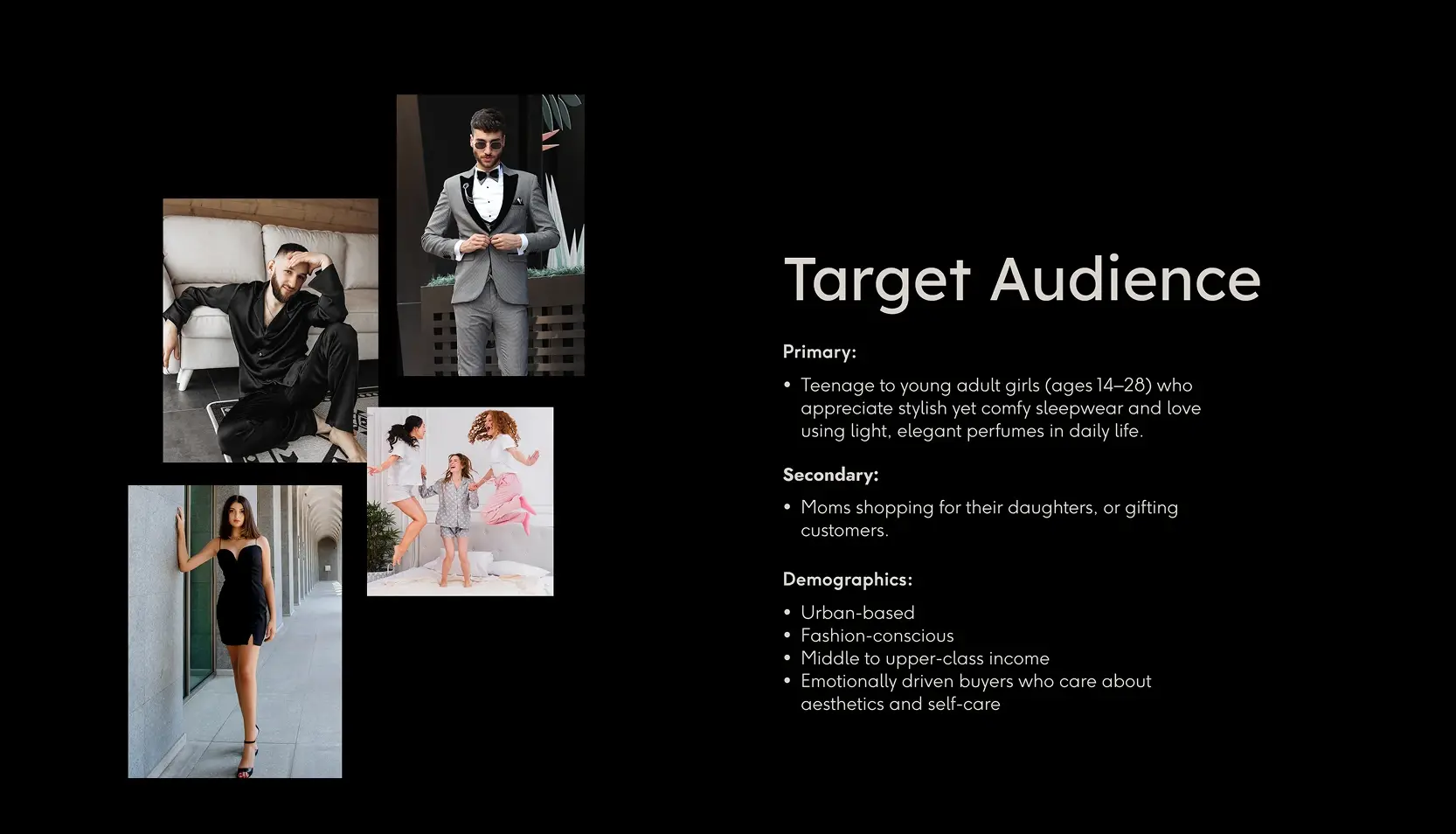The height and width of the screenshot is (834, 1456).
Task: Click the "Target Audience" title text
Action: click(x=1022, y=280)
